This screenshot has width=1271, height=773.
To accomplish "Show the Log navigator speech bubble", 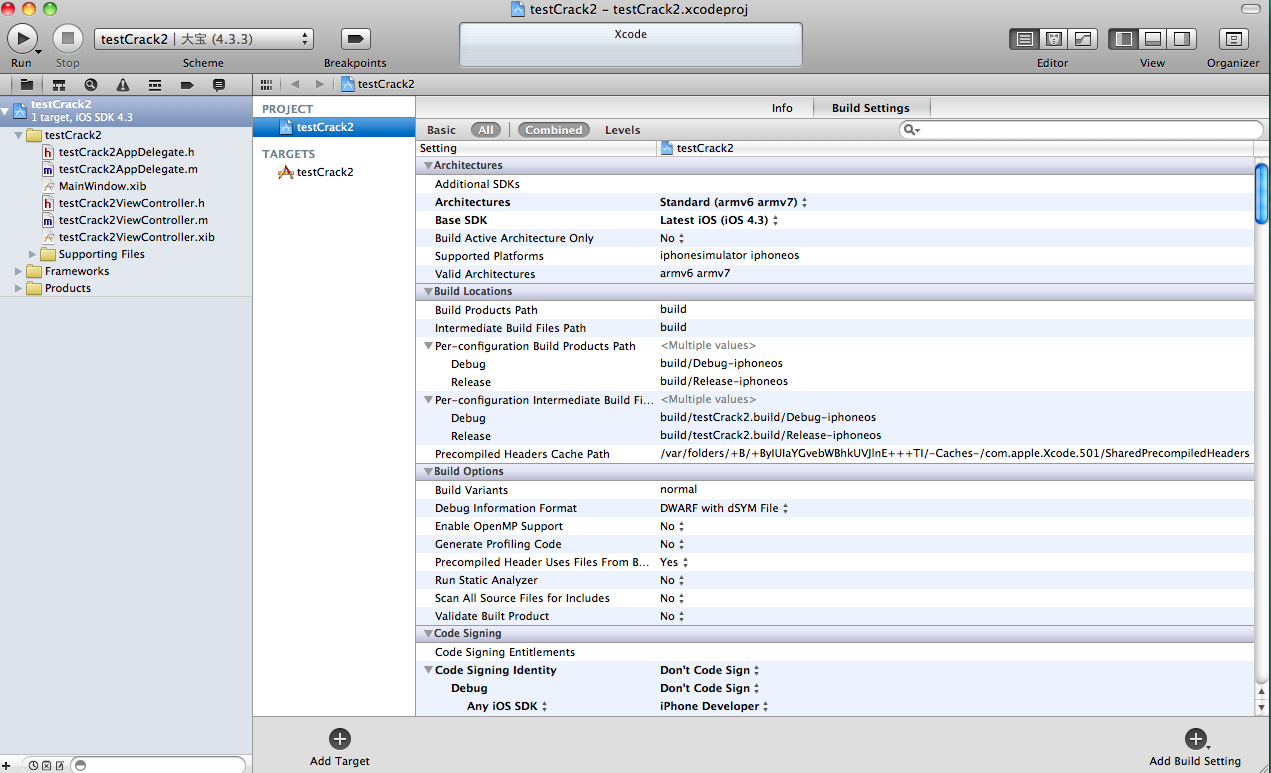I will 219,85.
